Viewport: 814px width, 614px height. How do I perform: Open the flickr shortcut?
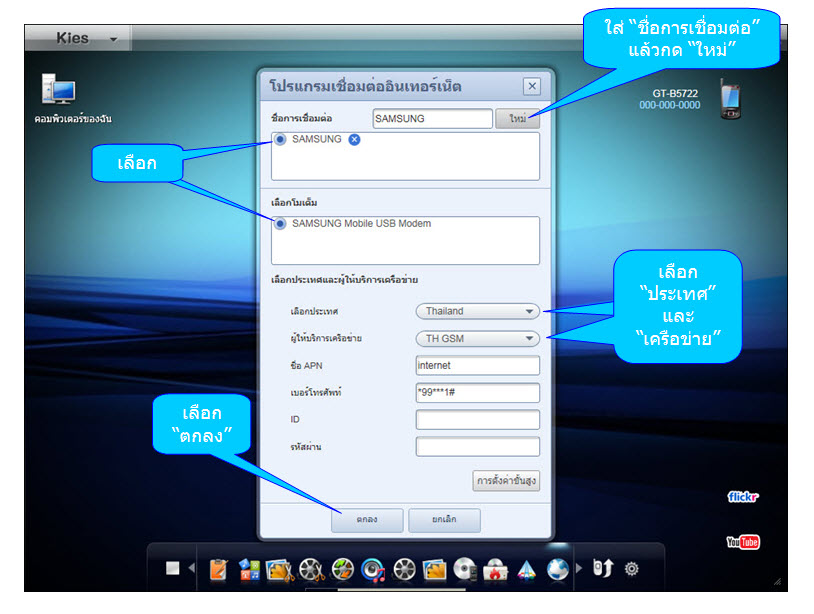tap(743, 497)
